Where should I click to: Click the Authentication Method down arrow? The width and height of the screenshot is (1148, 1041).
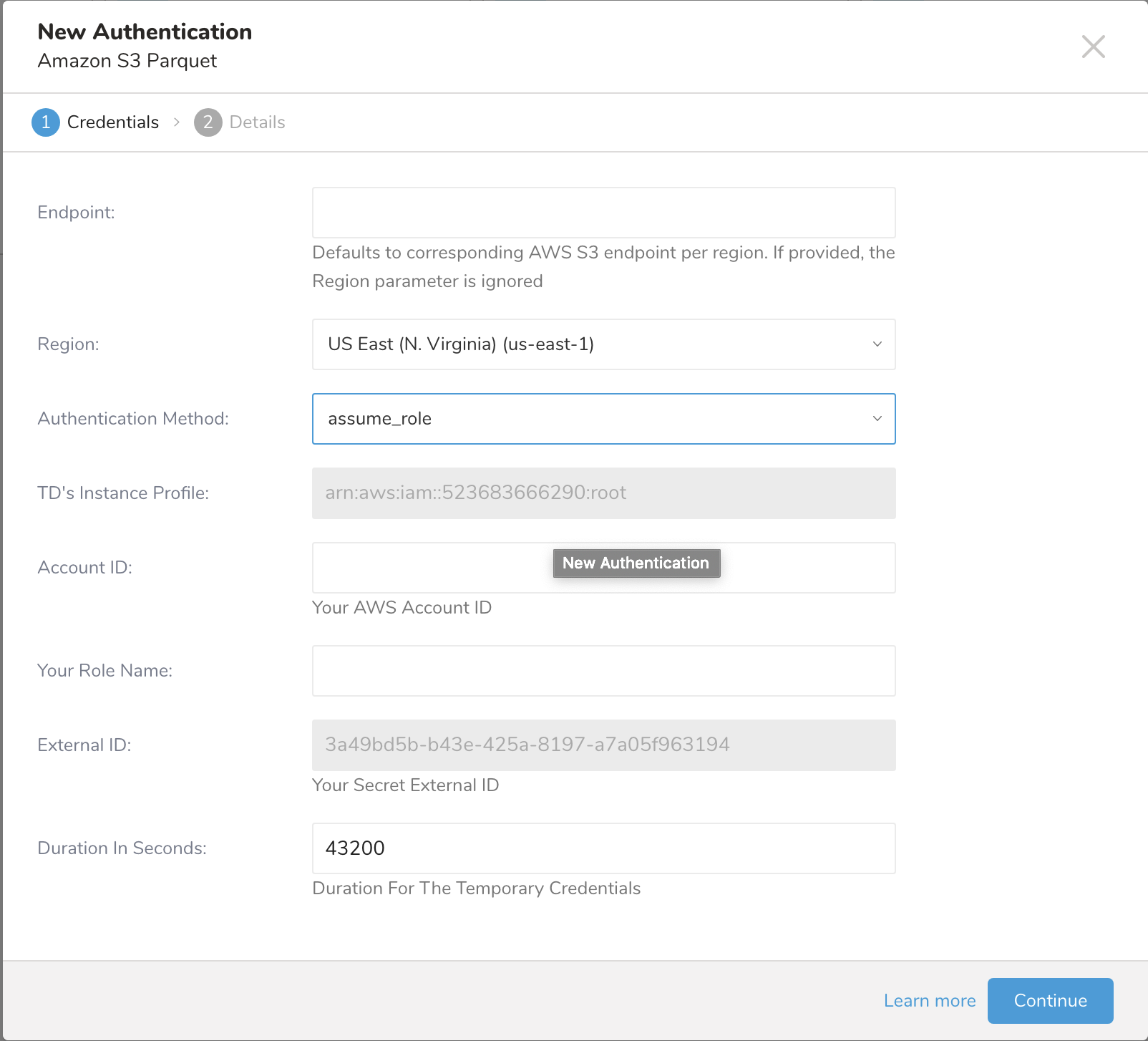coord(877,419)
